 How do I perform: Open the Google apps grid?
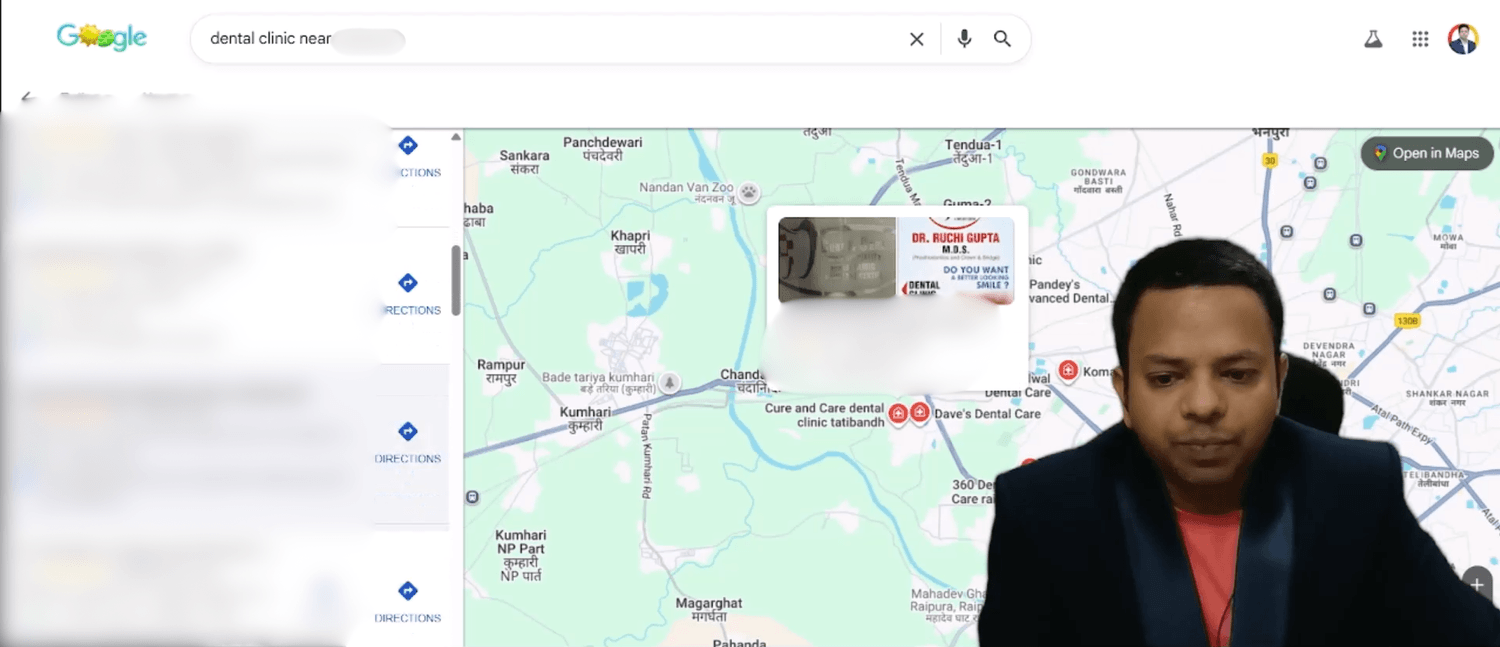point(1420,39)
